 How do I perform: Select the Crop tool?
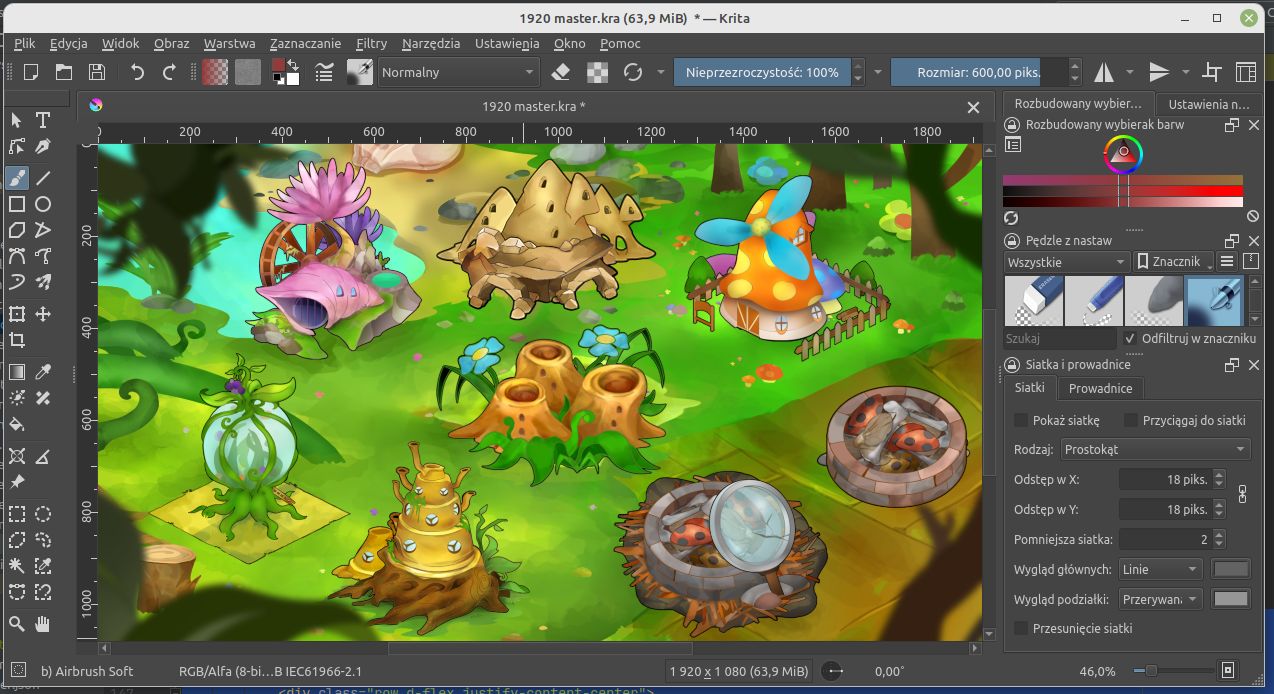(x=17, y=340)
